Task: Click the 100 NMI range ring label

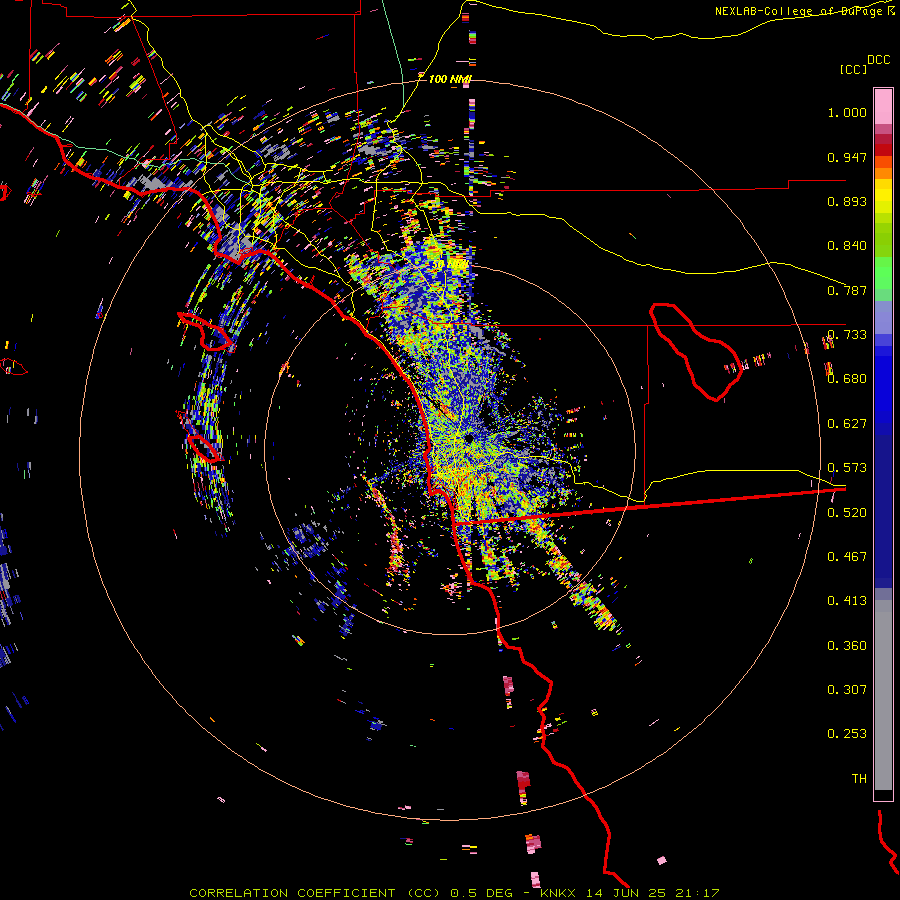Action: click(x=450, y=79)
